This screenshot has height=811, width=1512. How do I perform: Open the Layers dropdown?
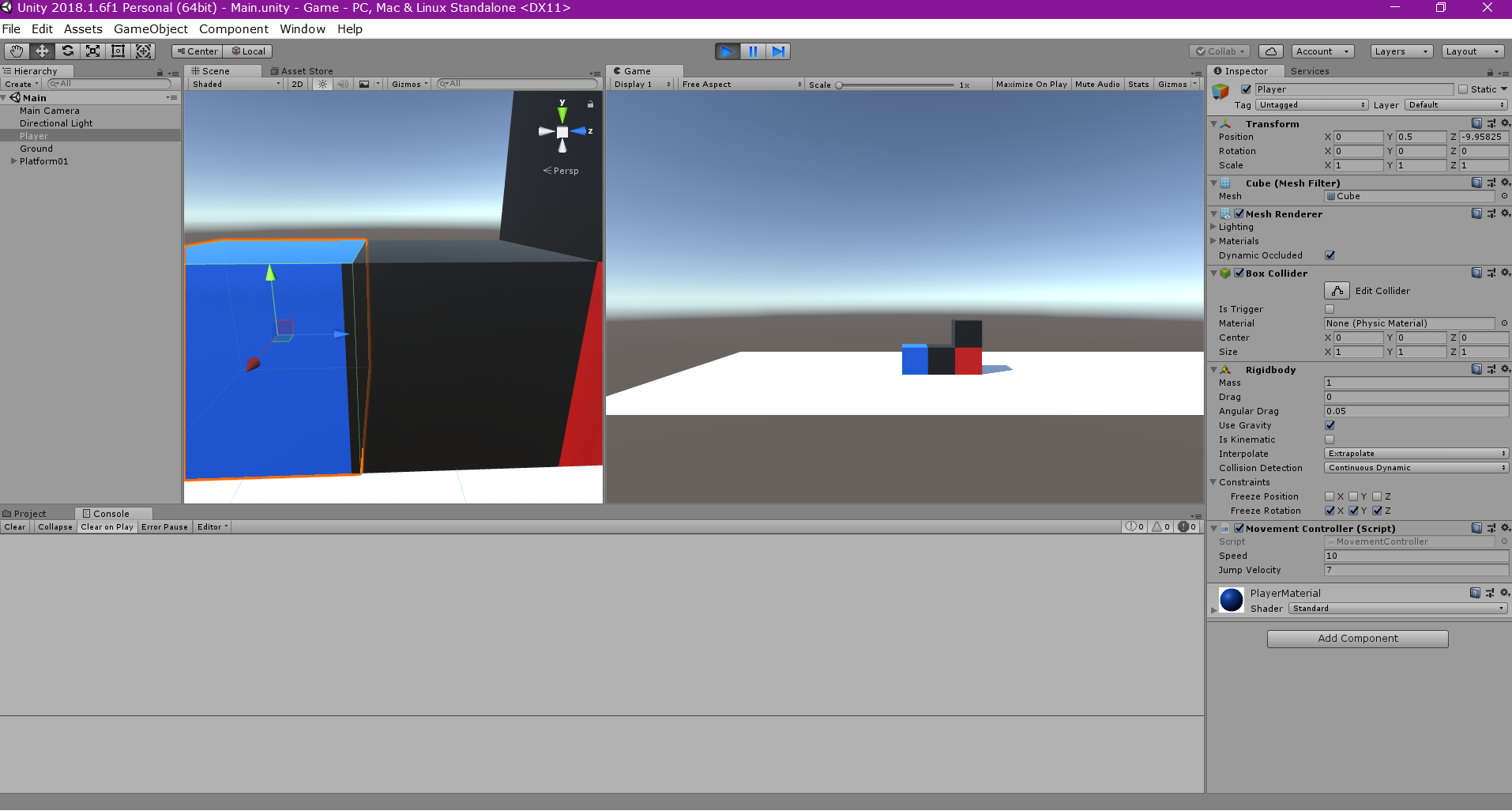[x=1401, y=51]
